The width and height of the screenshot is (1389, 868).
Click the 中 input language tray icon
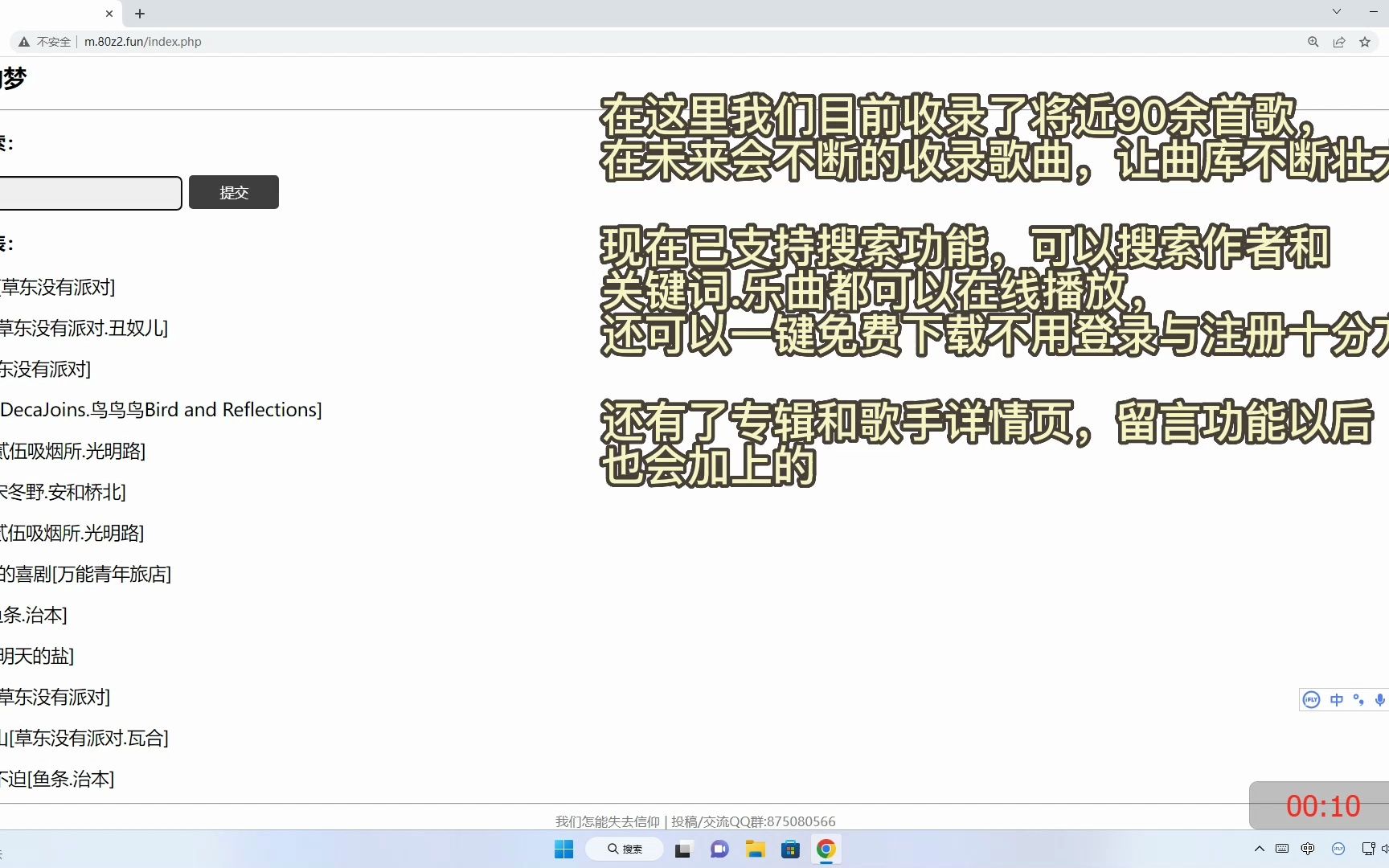[1308, 849]
